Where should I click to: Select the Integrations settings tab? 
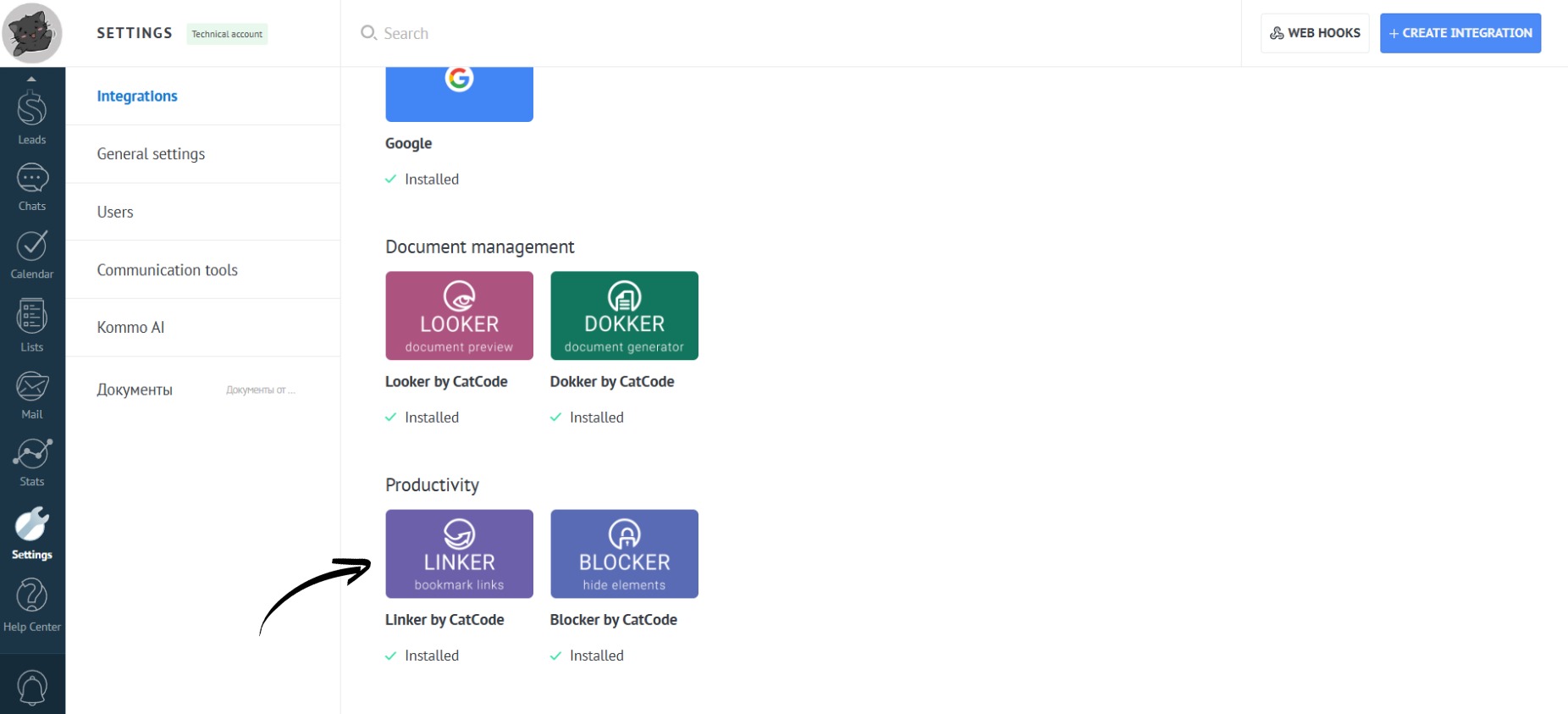(x=137, y=97)
